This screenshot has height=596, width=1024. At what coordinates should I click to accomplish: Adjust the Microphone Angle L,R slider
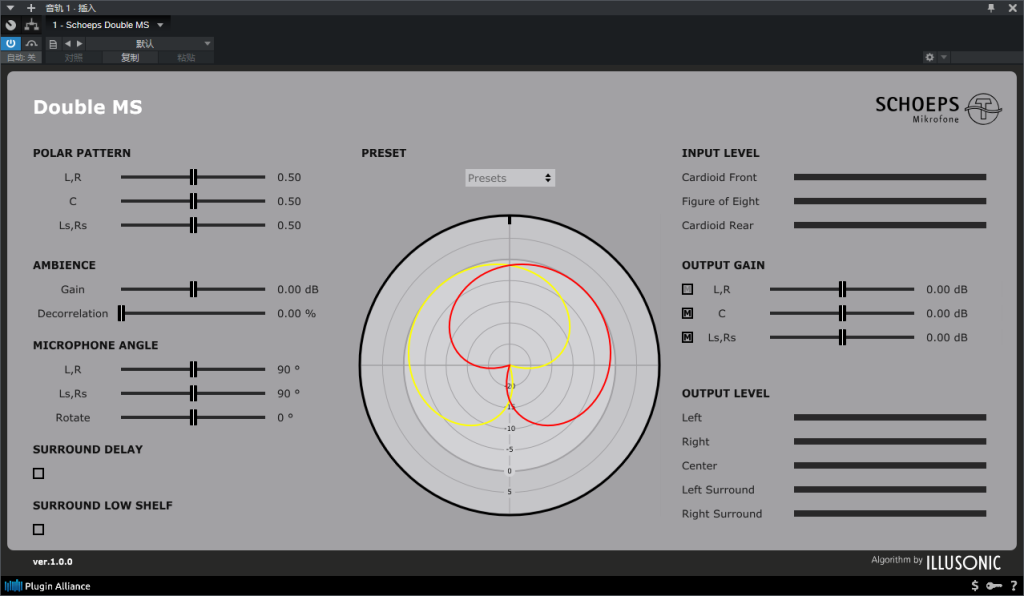coord(193,369)
